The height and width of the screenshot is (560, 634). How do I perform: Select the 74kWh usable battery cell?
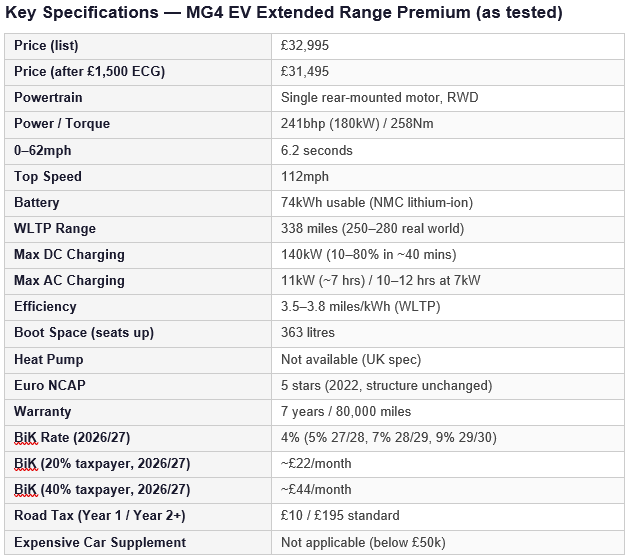[448, 203]
